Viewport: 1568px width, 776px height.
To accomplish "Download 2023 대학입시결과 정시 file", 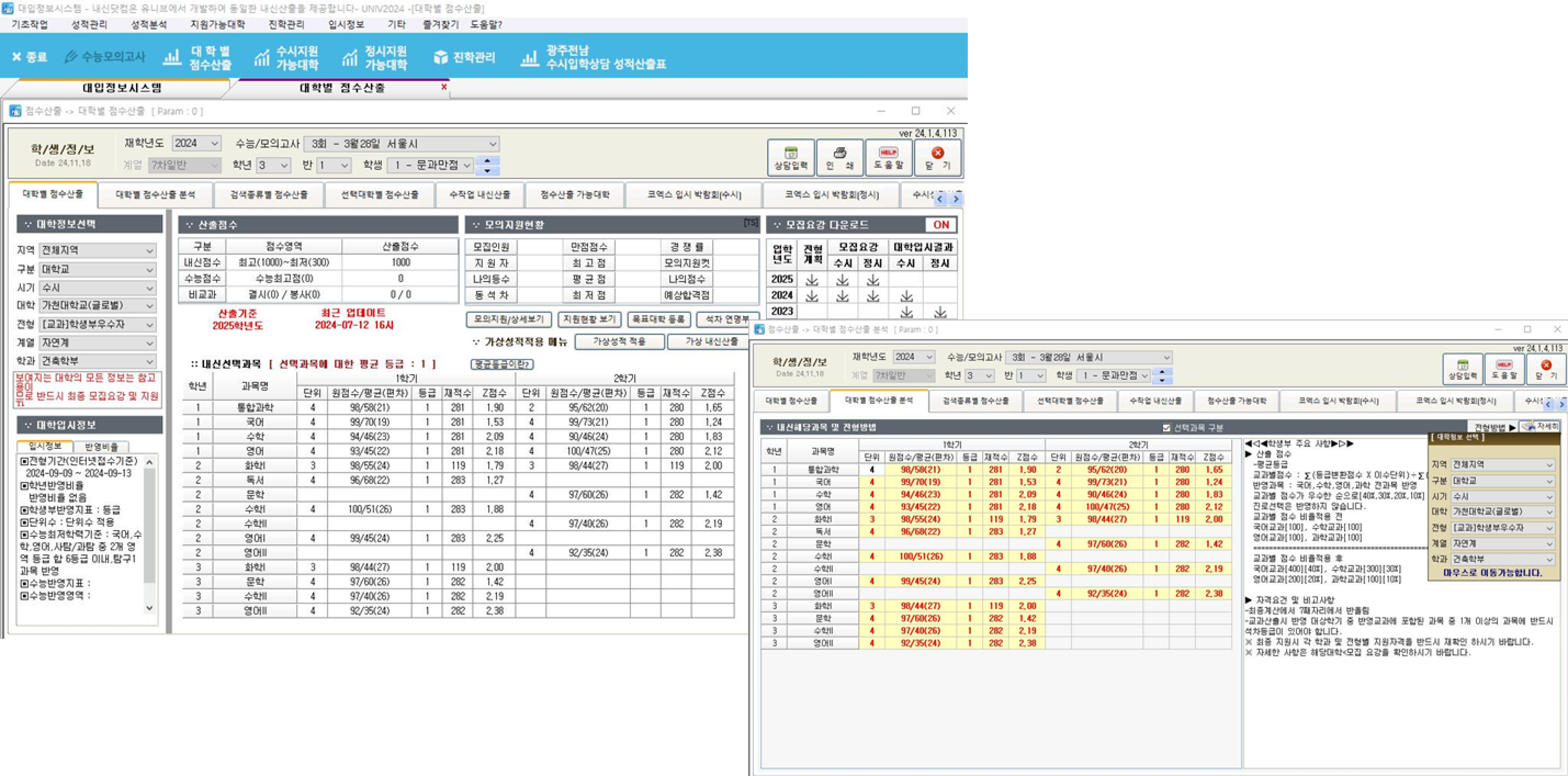I will coord(940,312).
